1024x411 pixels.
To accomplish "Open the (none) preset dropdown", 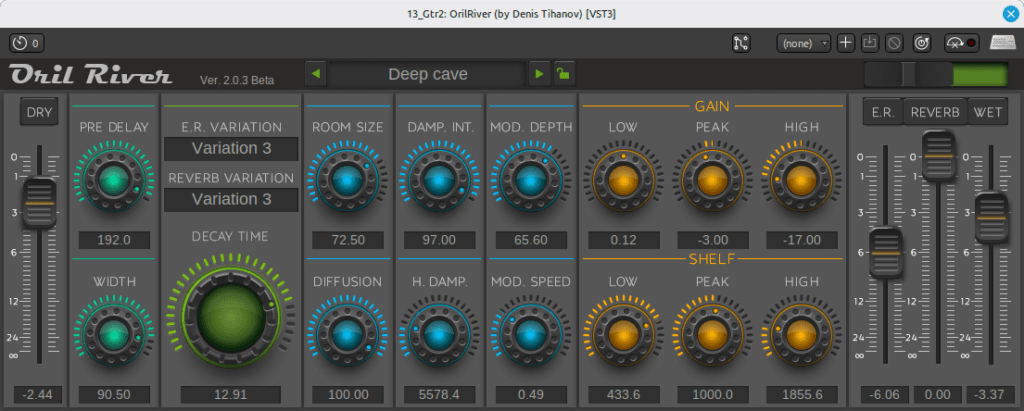I will (804, 43).
